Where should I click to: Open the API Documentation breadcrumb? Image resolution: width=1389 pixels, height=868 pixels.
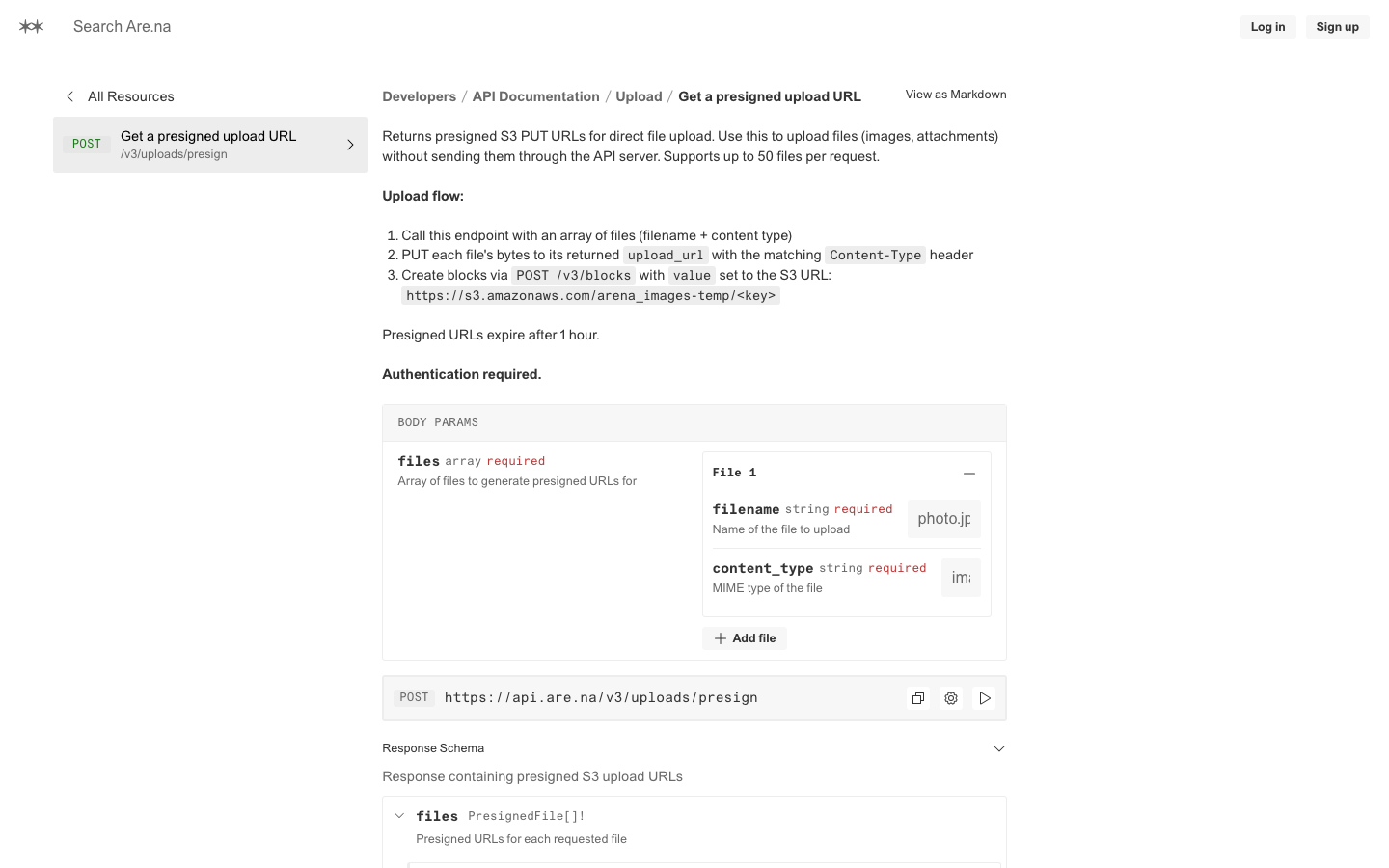[536, 96]
